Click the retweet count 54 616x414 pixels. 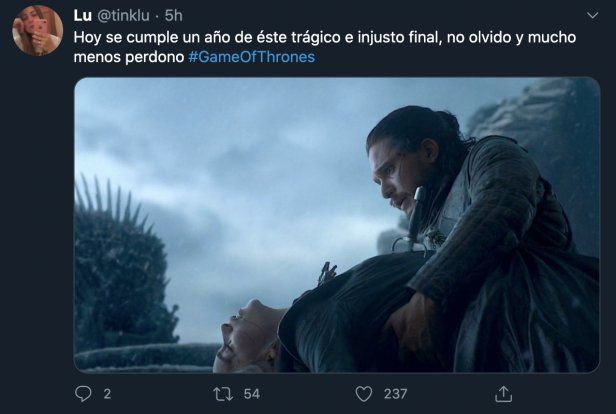[251, 394]
